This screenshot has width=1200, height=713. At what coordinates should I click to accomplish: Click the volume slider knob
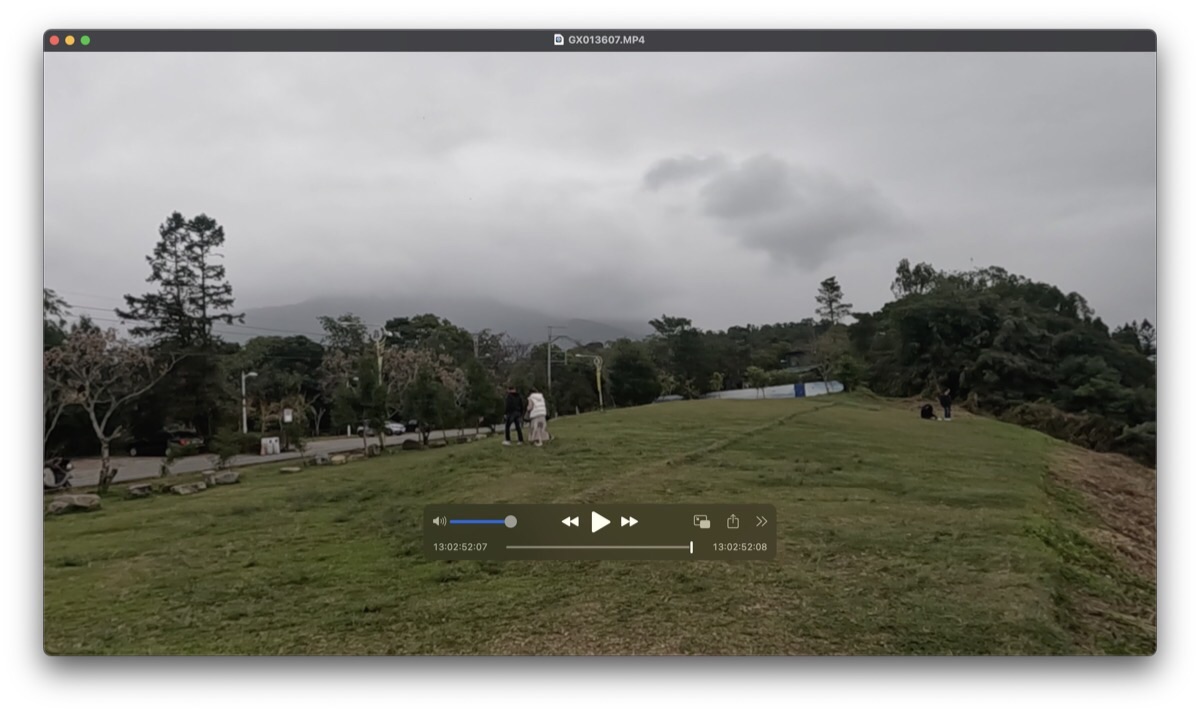[511, 521]
